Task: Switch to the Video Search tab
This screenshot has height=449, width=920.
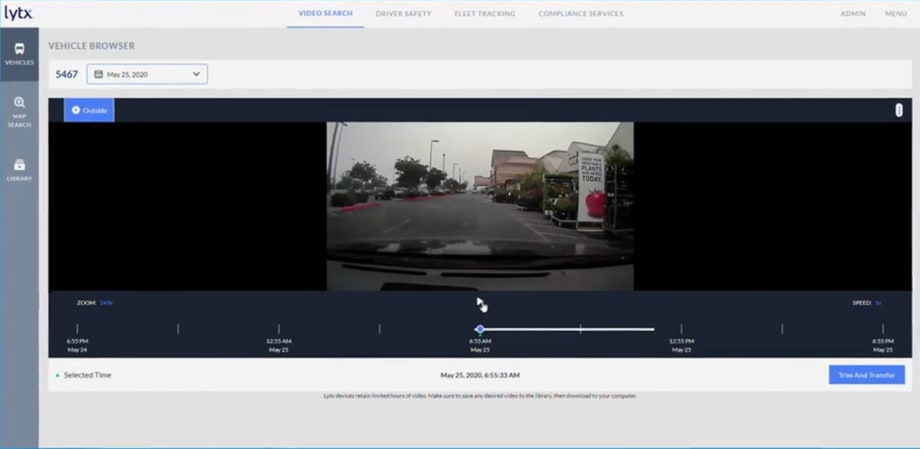Action: (326, 13)
